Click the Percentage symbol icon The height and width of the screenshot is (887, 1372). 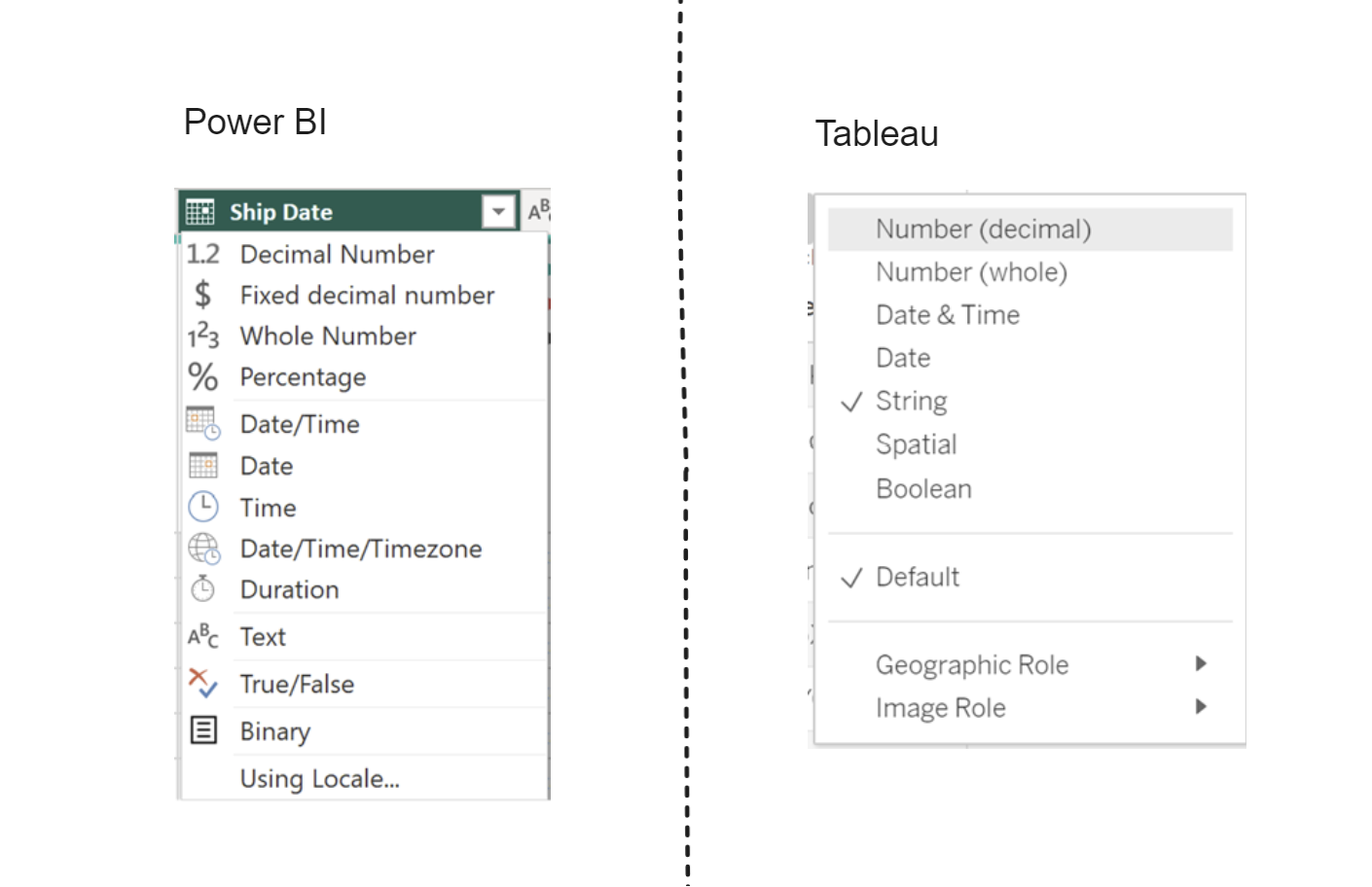203,376
